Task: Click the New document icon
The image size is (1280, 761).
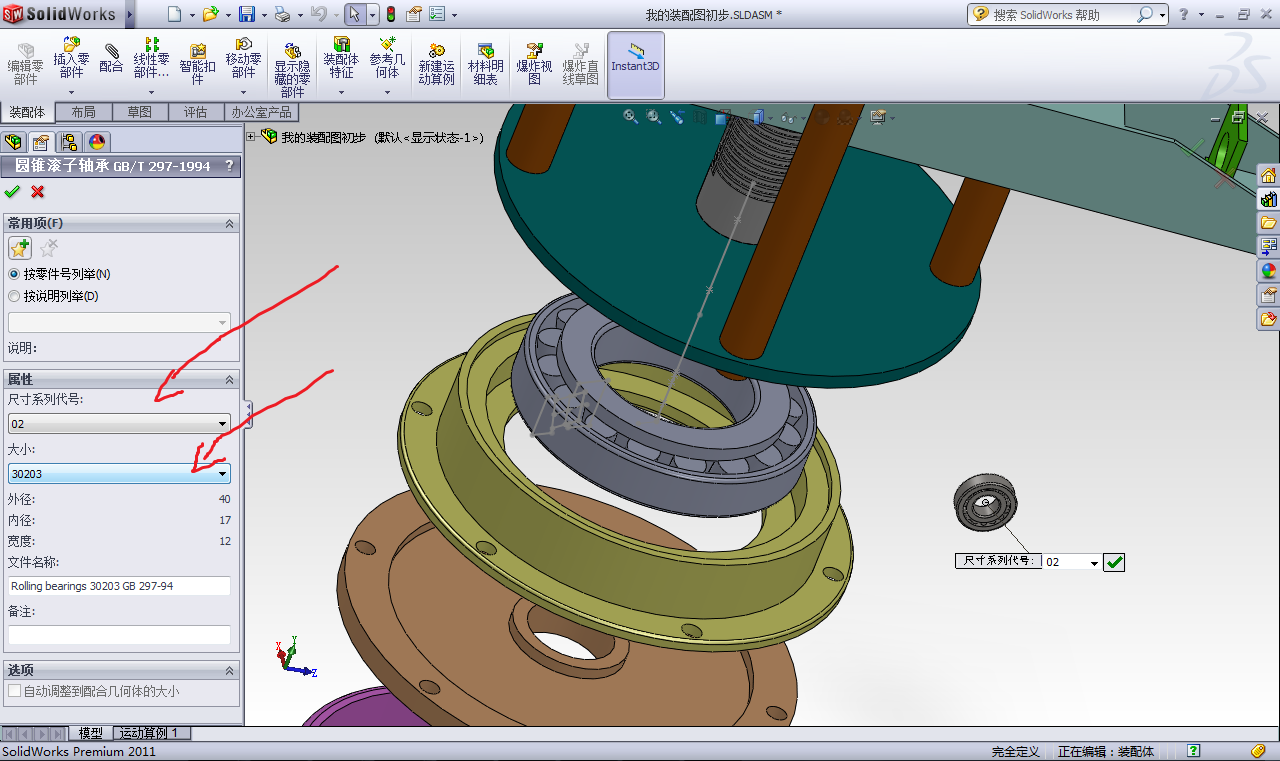Action: click(175, 14)
